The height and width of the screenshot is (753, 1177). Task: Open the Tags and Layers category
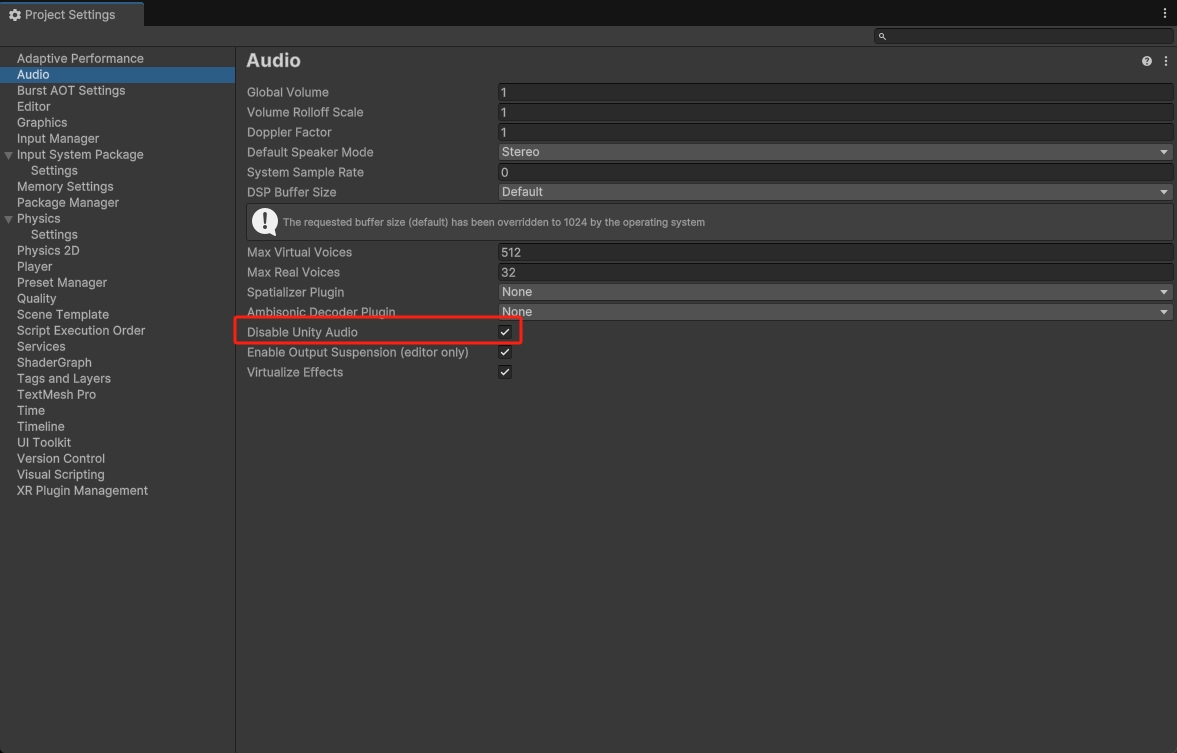click(64, 379)
